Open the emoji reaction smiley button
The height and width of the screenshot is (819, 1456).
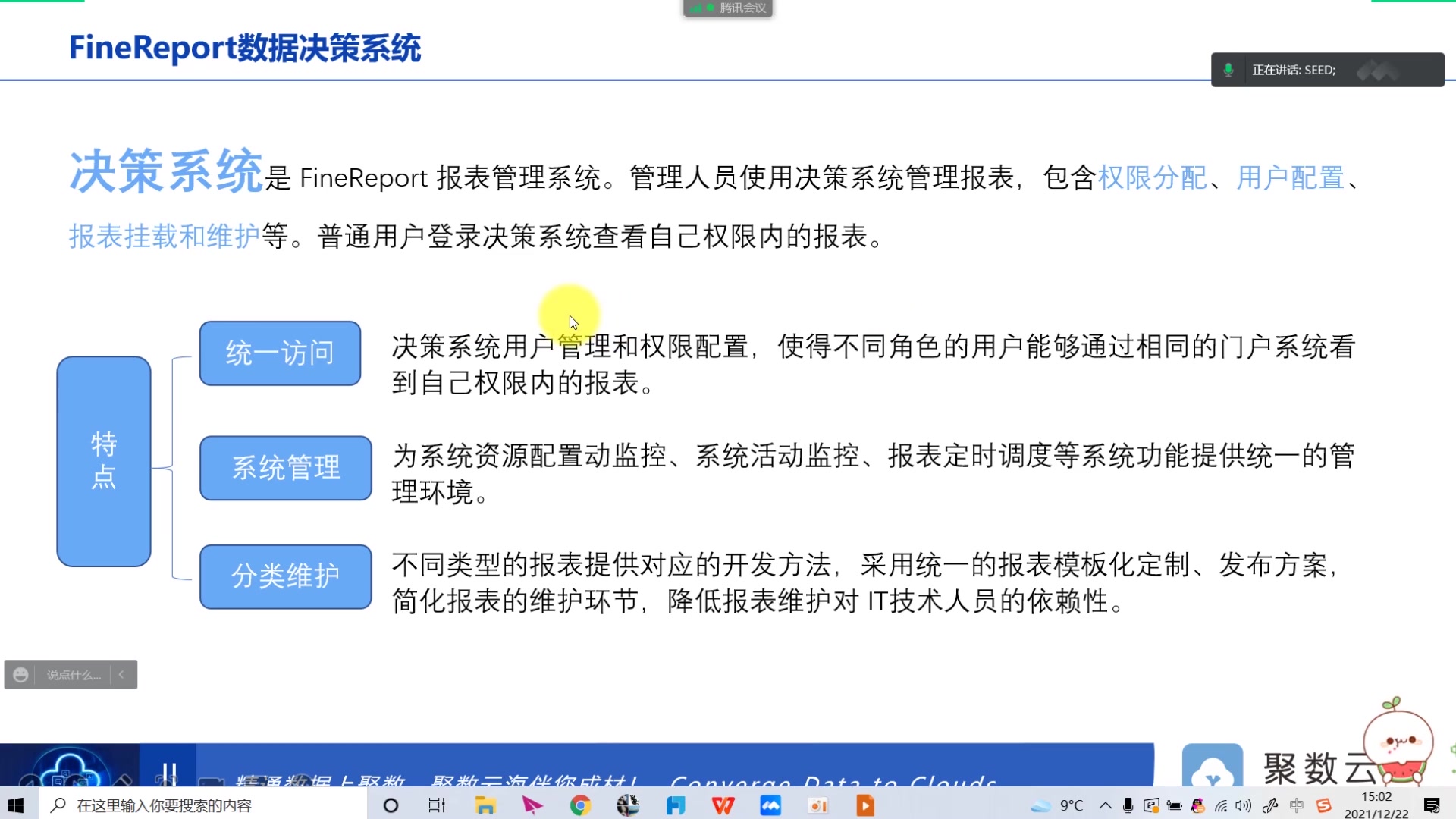click(20, 674)
